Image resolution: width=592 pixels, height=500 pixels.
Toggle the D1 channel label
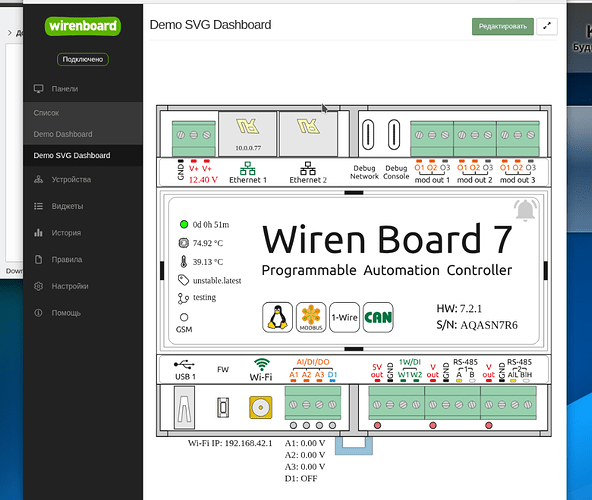pos(332,375)
